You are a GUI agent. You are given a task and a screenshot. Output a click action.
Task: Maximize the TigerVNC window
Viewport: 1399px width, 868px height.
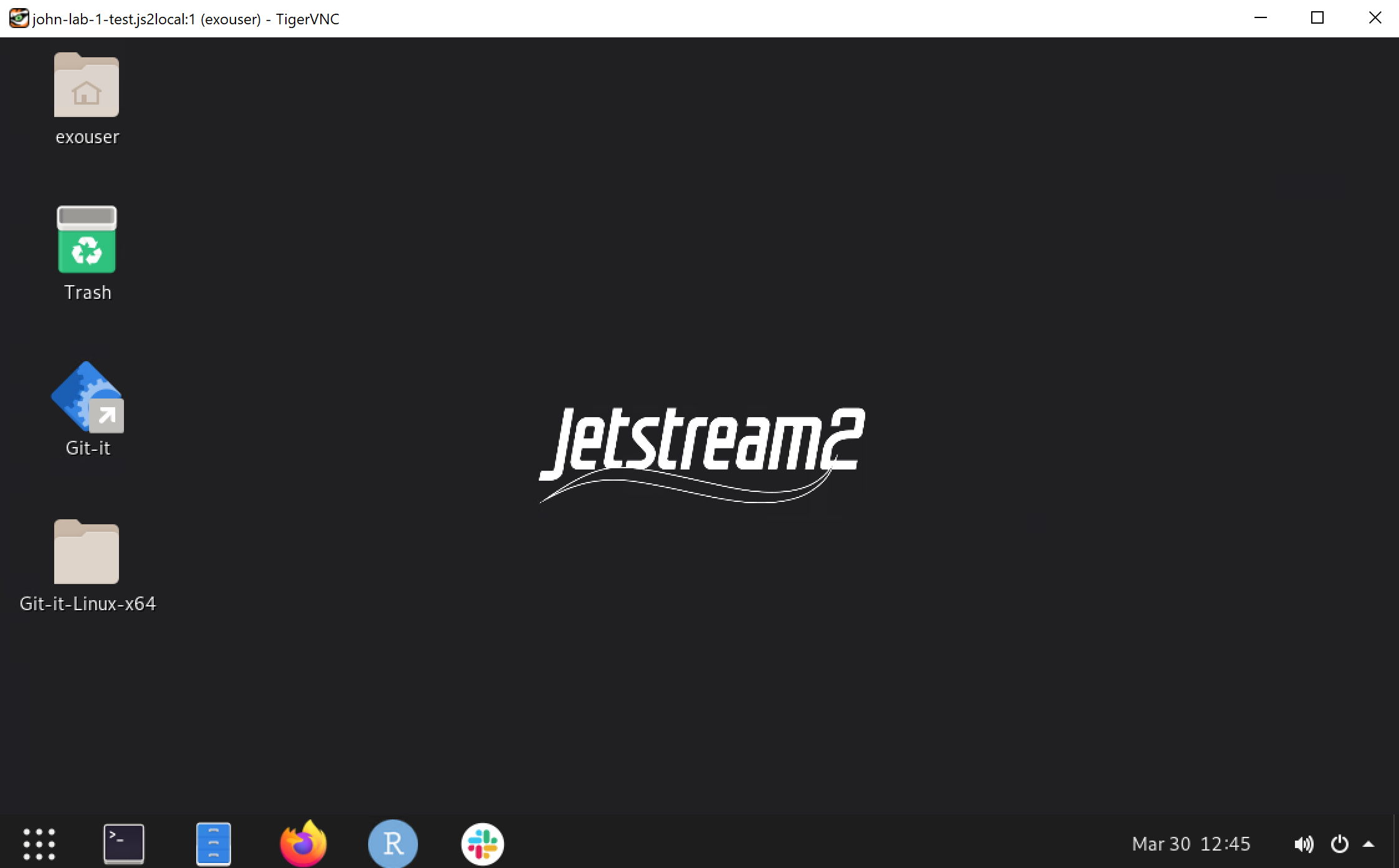(1317, 18)
